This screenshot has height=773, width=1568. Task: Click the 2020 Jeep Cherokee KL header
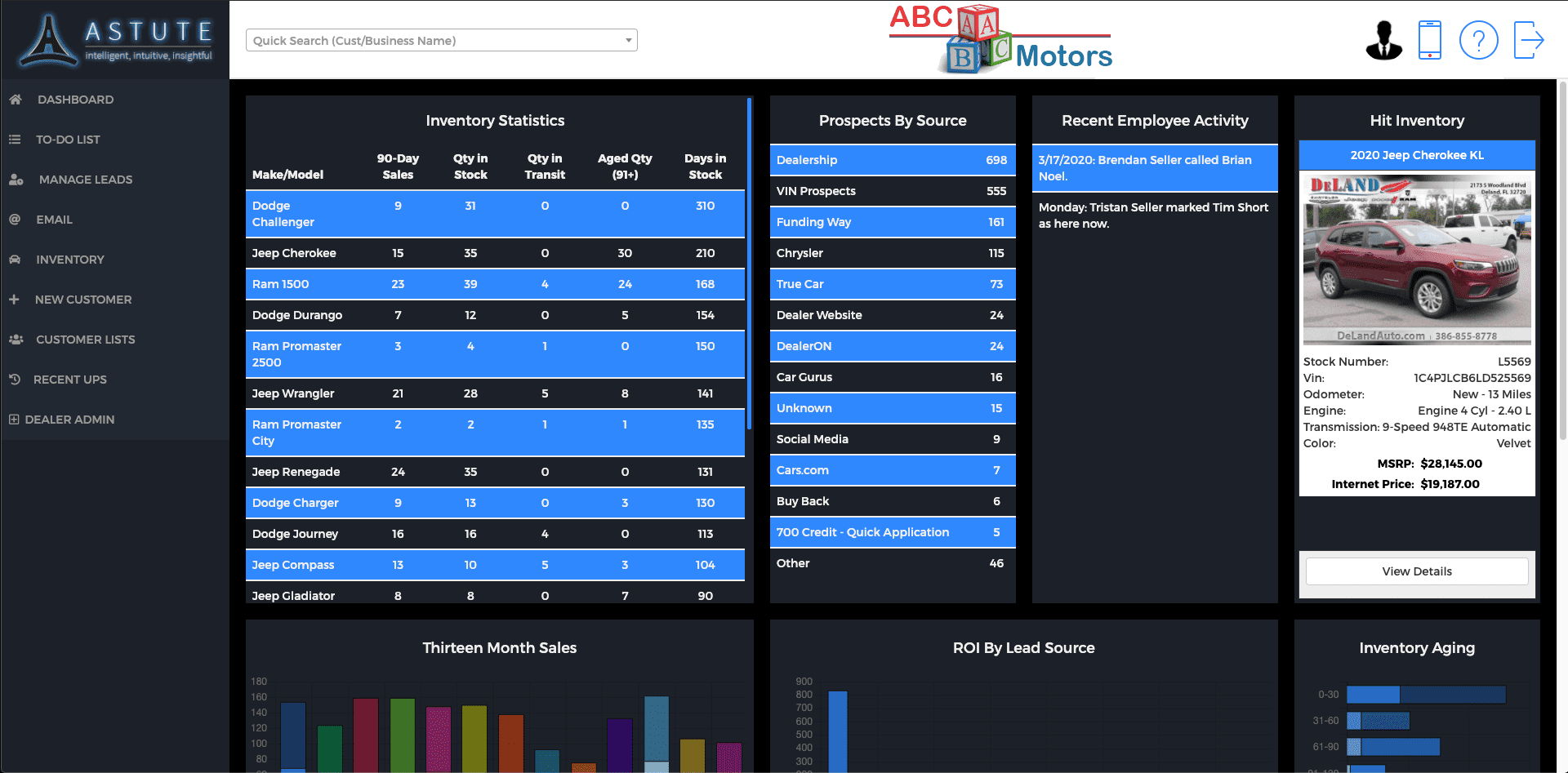[x=1417, y=155]
